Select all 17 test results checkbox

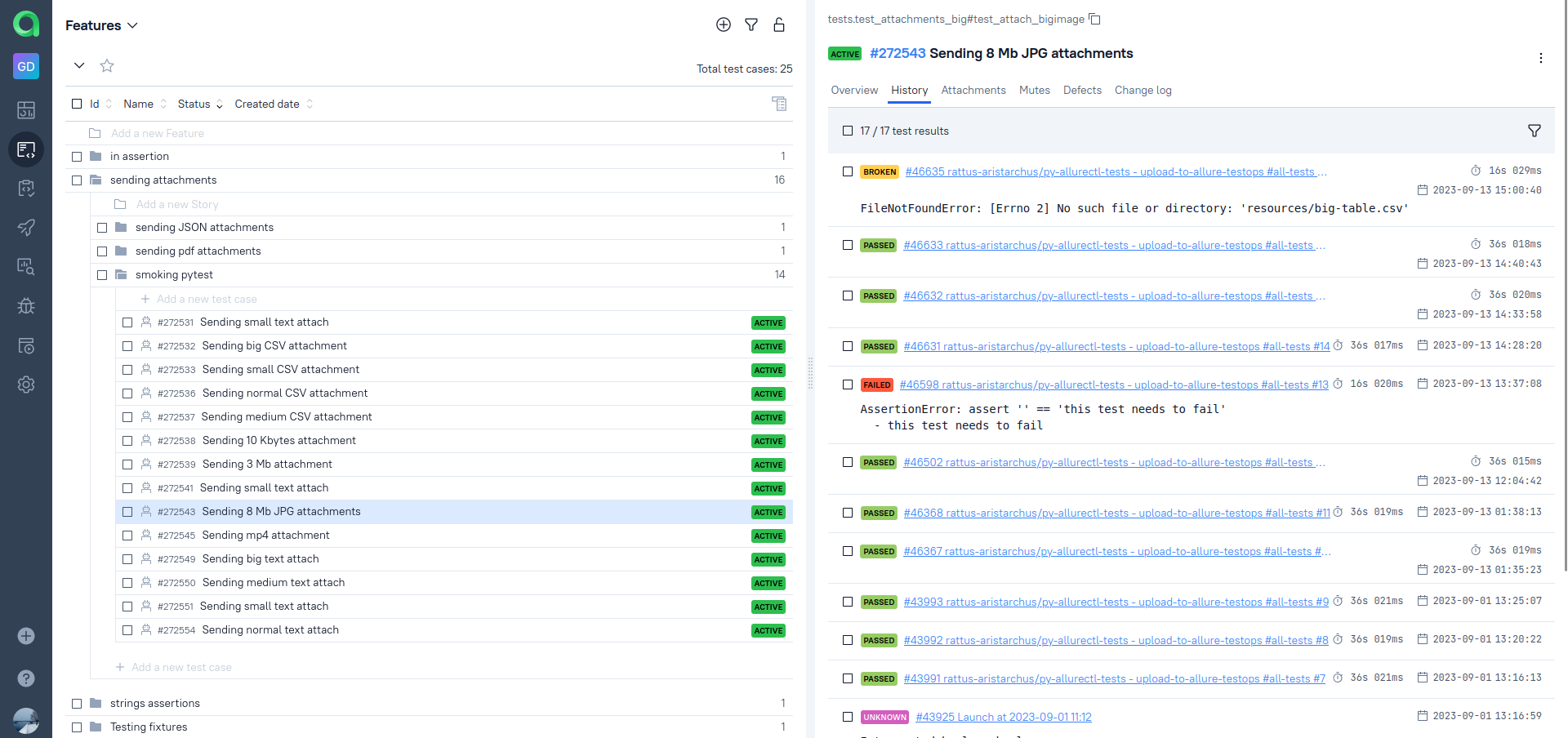pos(848,131)
